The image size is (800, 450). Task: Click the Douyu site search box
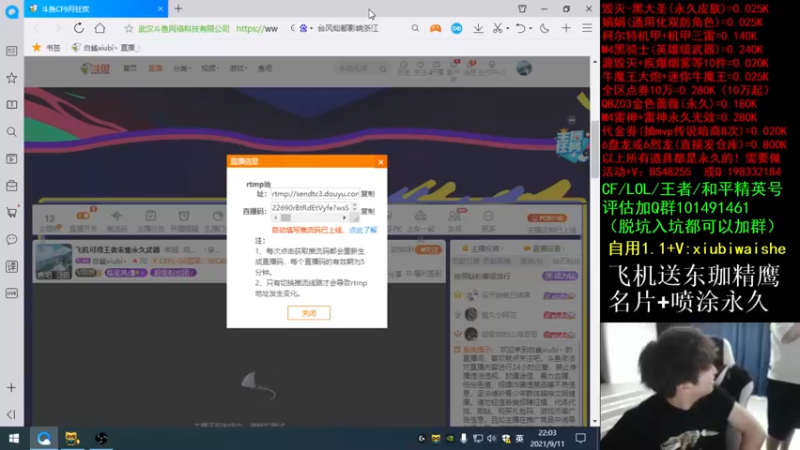[362, 68]
